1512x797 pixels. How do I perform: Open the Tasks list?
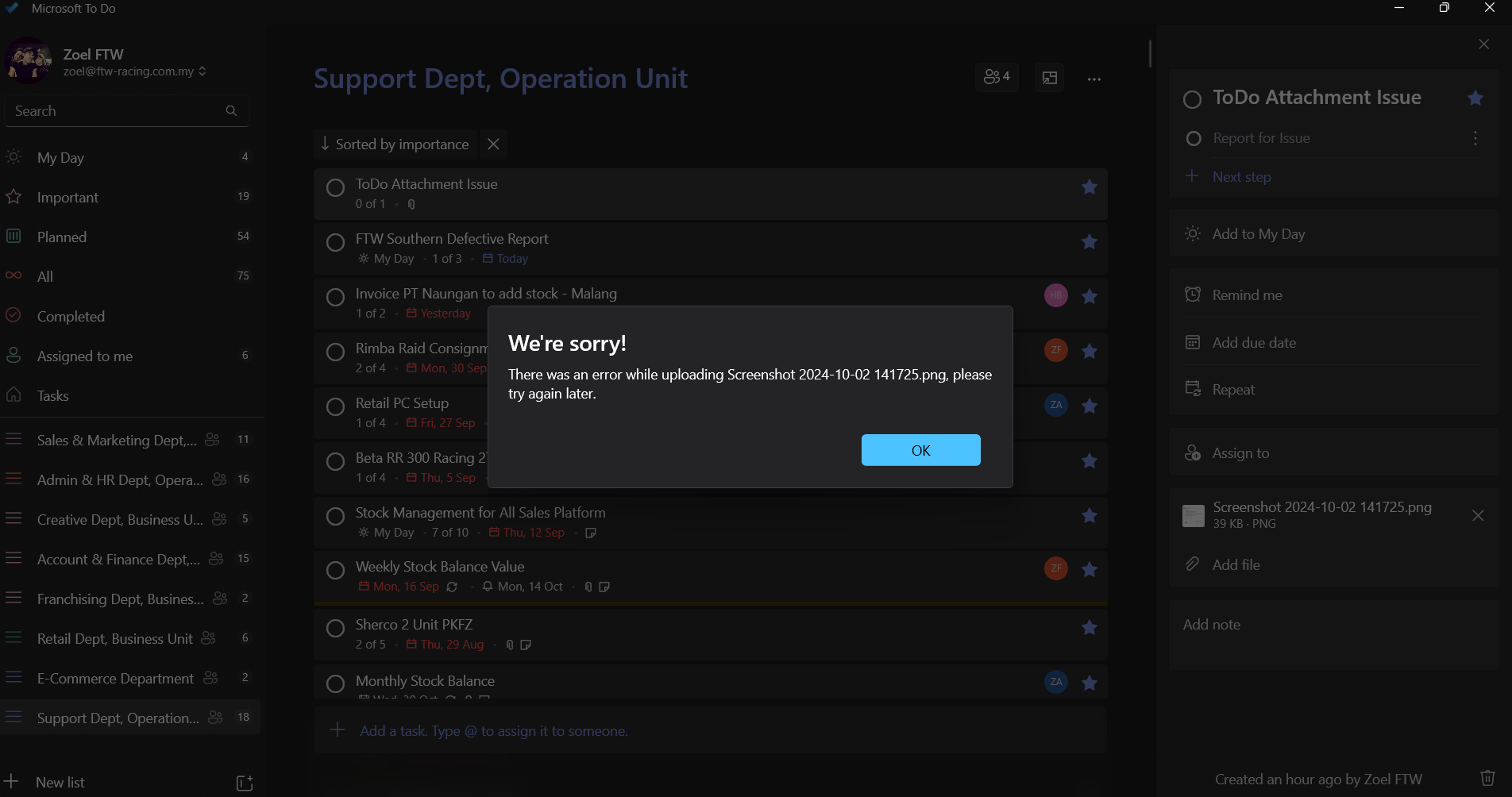(x=130, y=395)
